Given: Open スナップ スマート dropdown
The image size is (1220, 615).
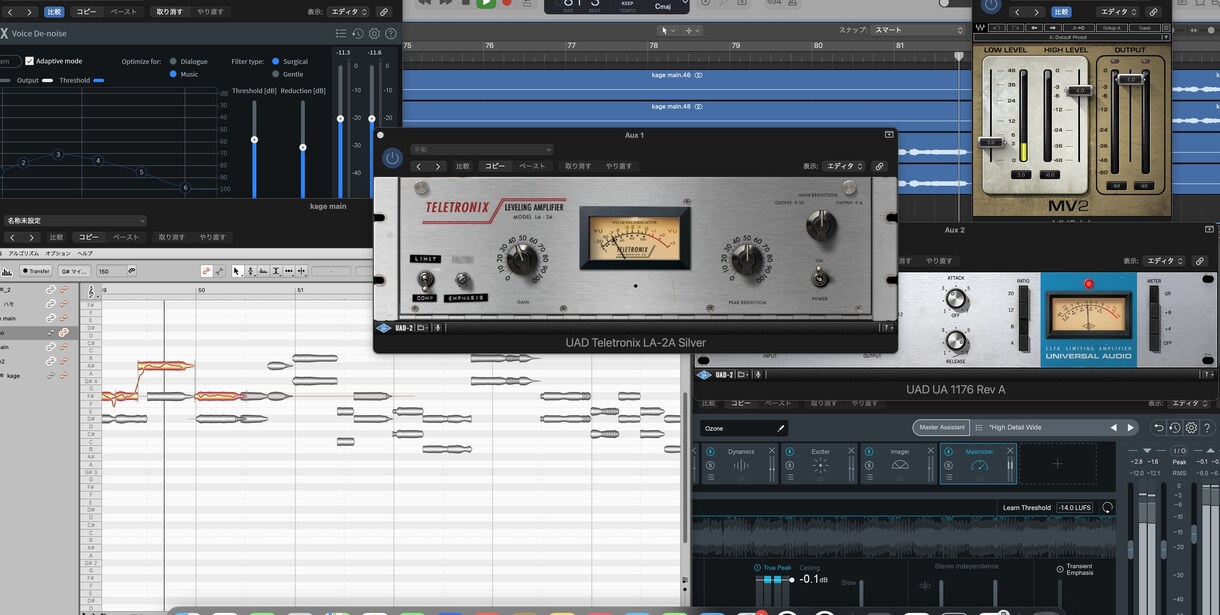Looking at the screenshot, I should coord(919,30).
